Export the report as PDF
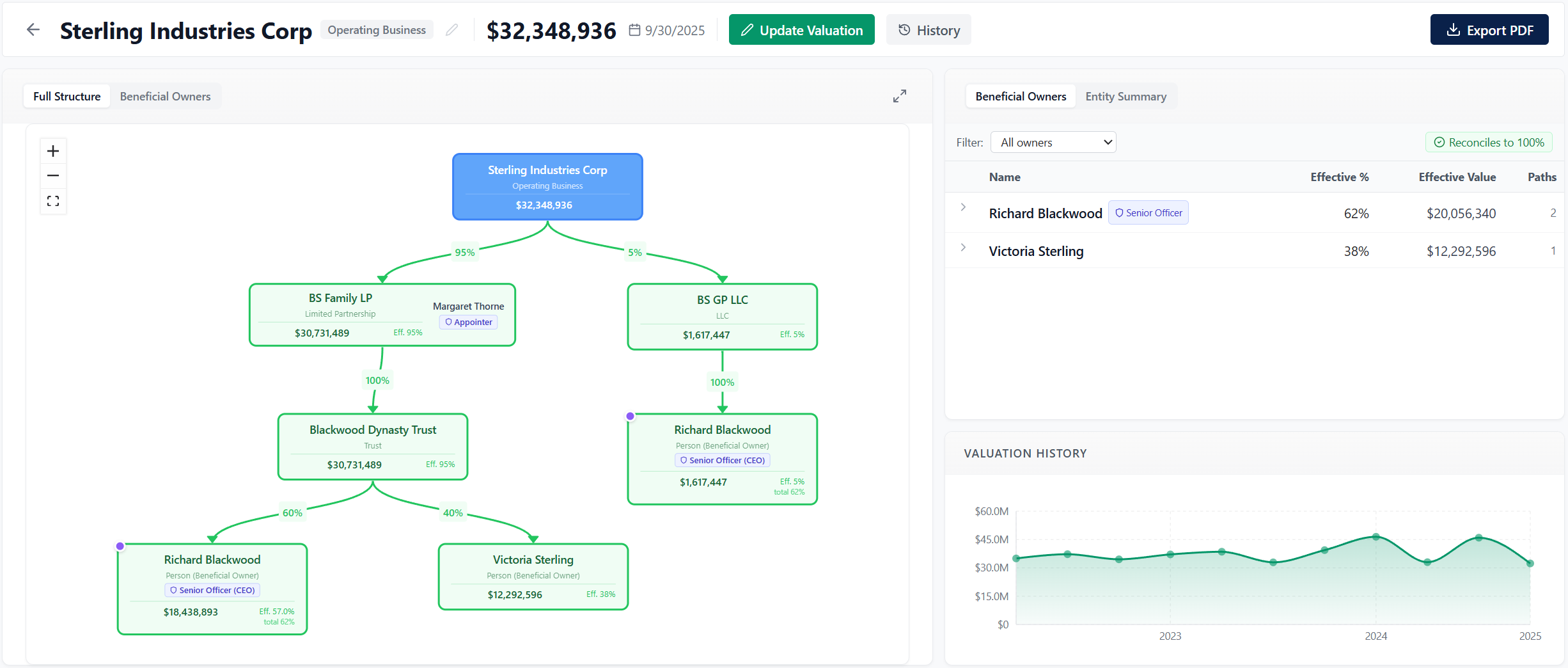1568x668 pixels. (1489, 30)
